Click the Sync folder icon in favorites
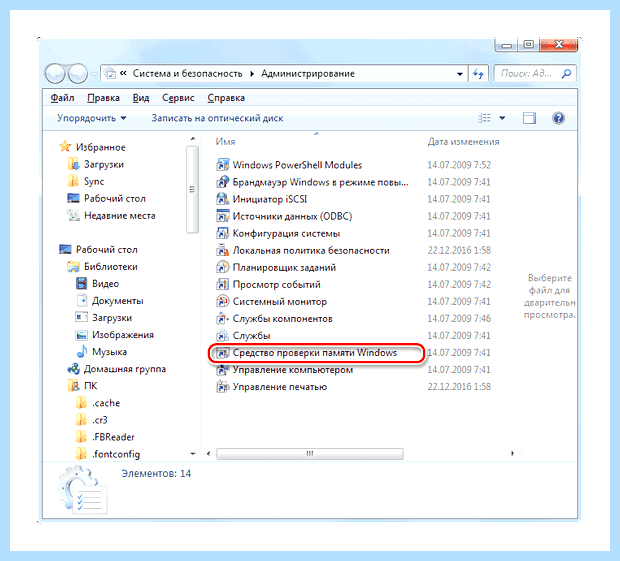This screenshot has width=620, height=561. pos(73,181)
